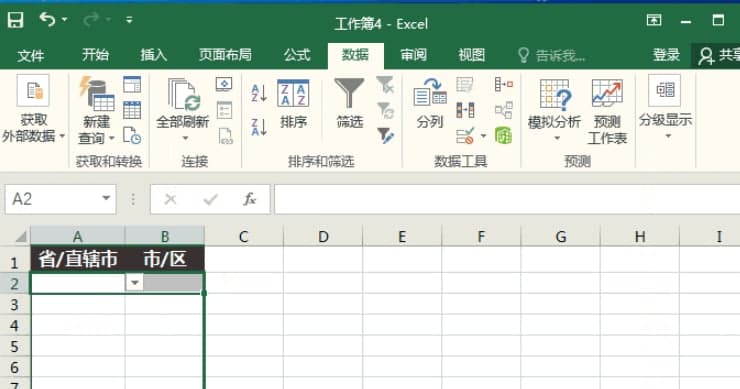The height and width of the screenshot is (389, 740).
Task: Click 预测工作表 forecast sheet
Action: (x=607, y=111)
